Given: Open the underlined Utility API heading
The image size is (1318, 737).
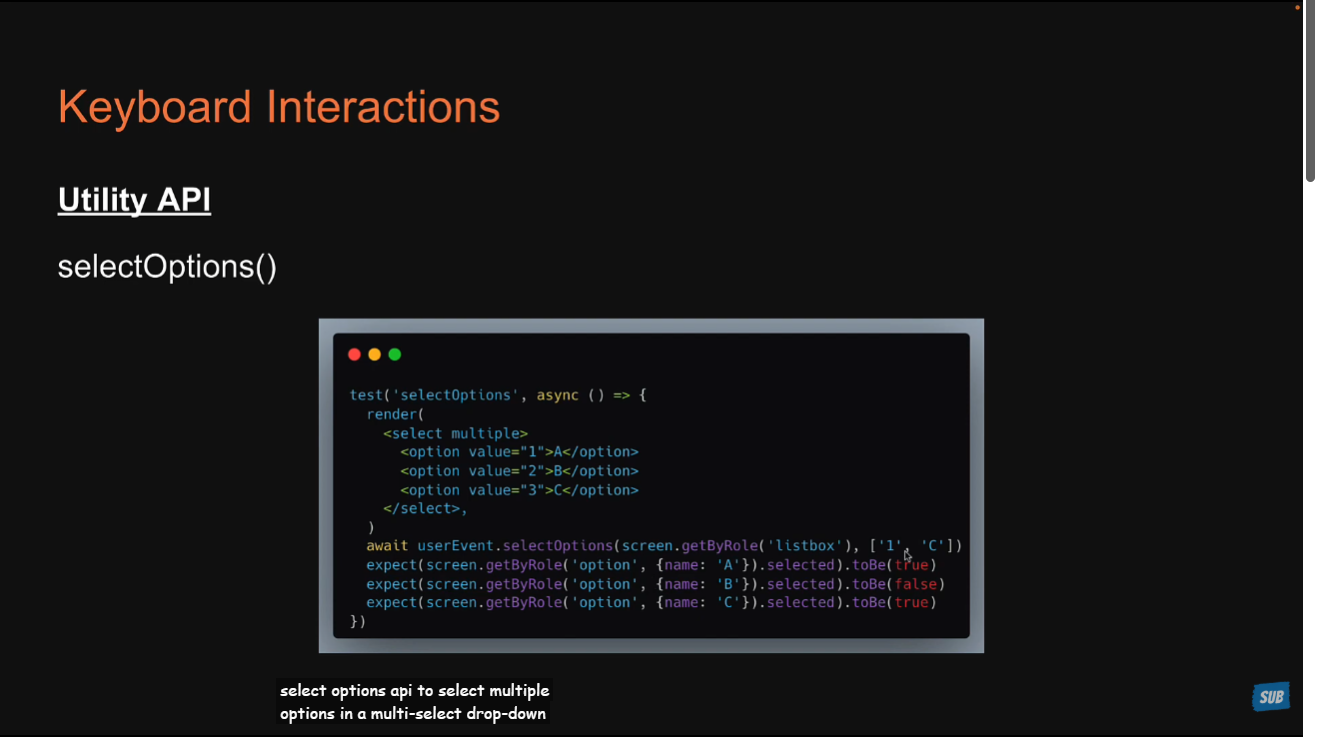Looking at the screenshot, I should tap(134, 200).
